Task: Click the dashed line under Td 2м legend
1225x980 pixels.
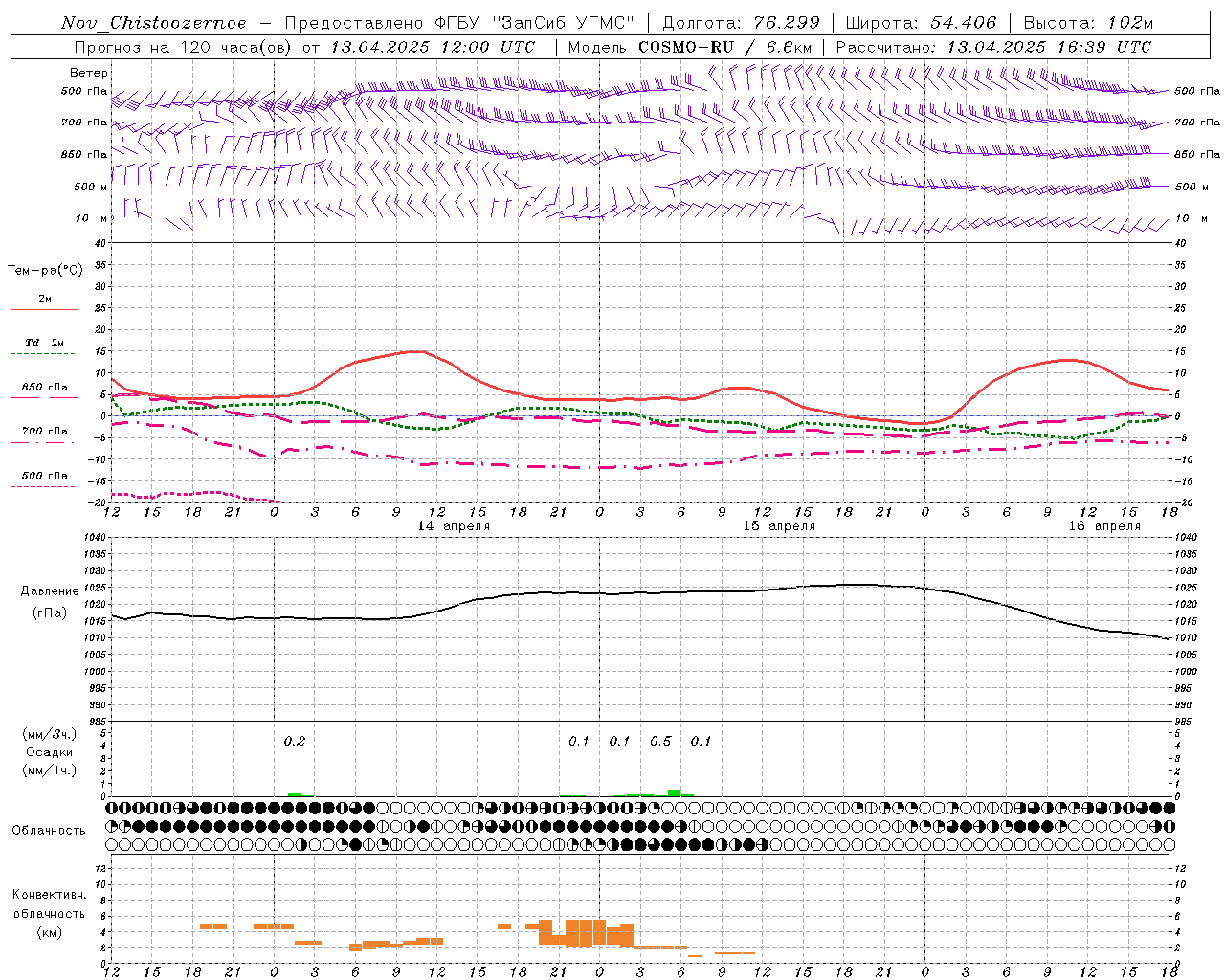Action: 42,354
